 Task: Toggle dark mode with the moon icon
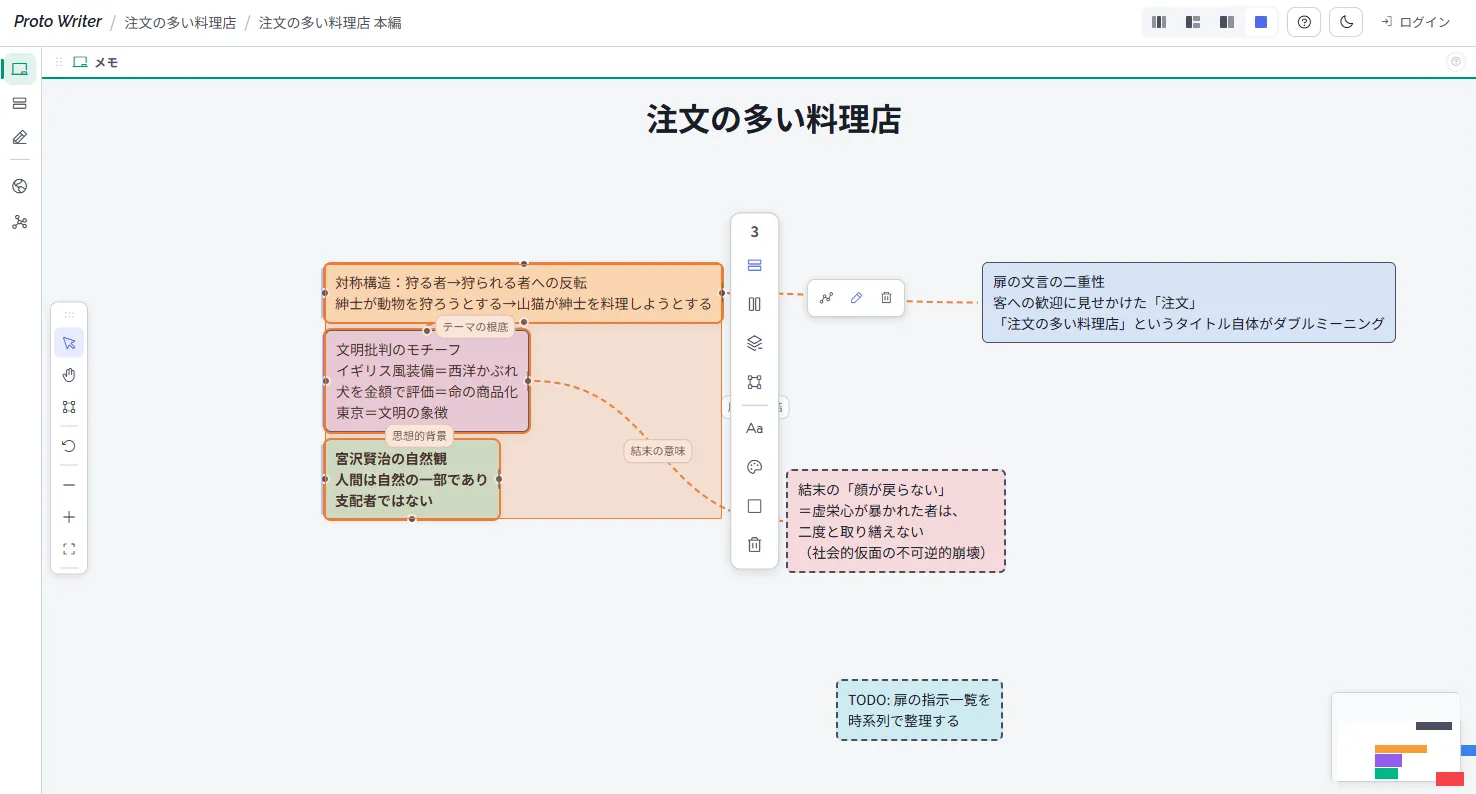(x=1346, y=22)
